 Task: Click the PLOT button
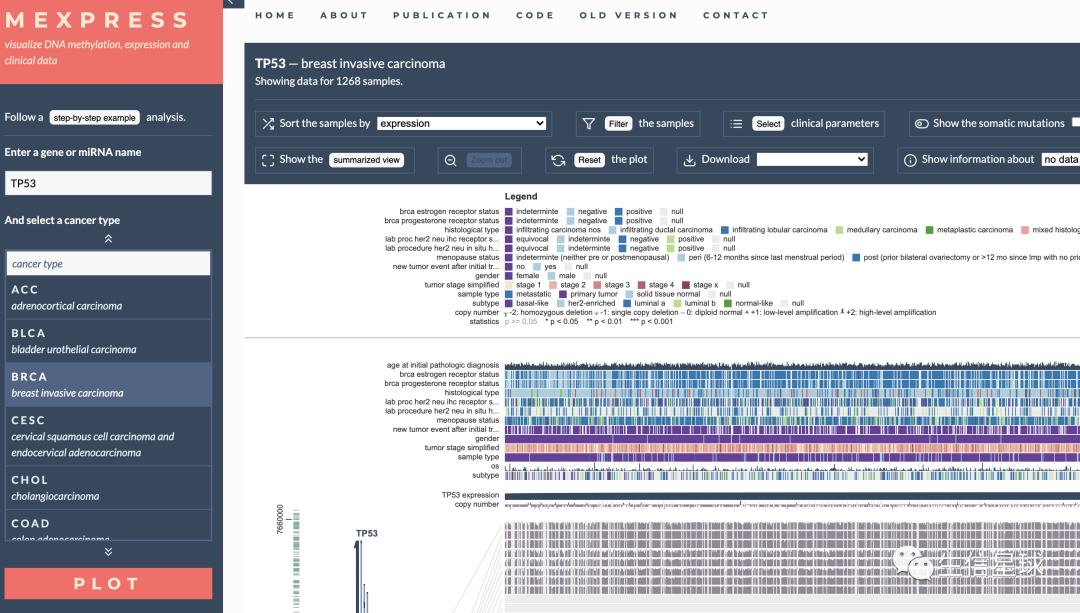point(108,583)
